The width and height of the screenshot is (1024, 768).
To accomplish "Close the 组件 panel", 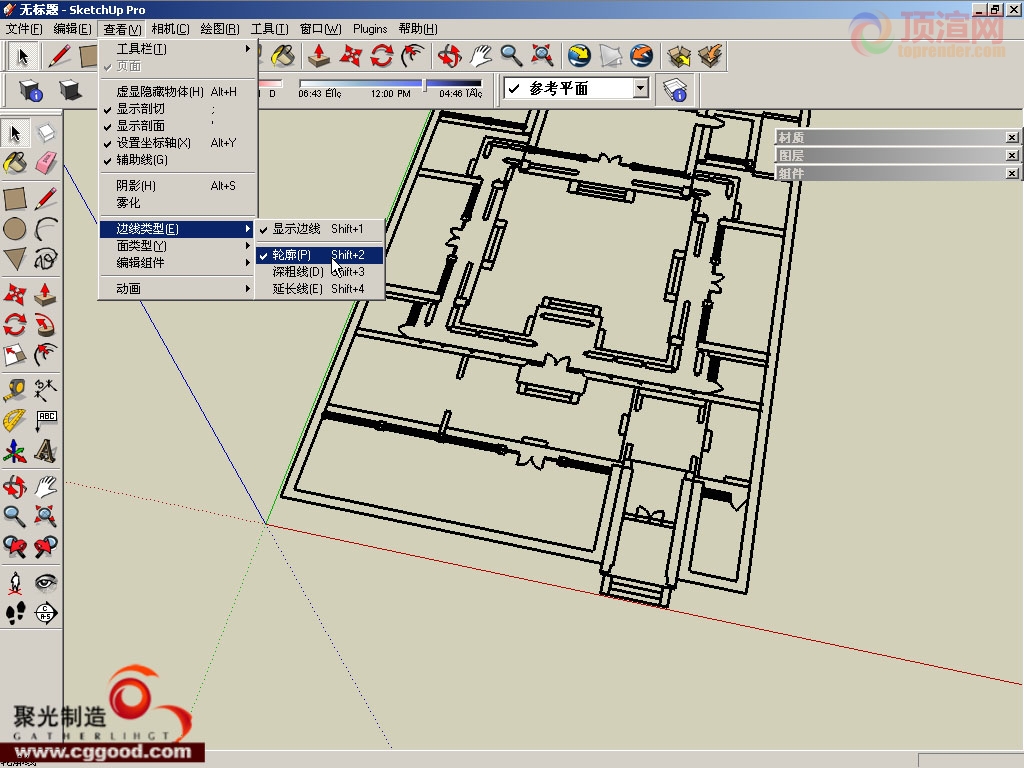I will tap(1012, 173).
